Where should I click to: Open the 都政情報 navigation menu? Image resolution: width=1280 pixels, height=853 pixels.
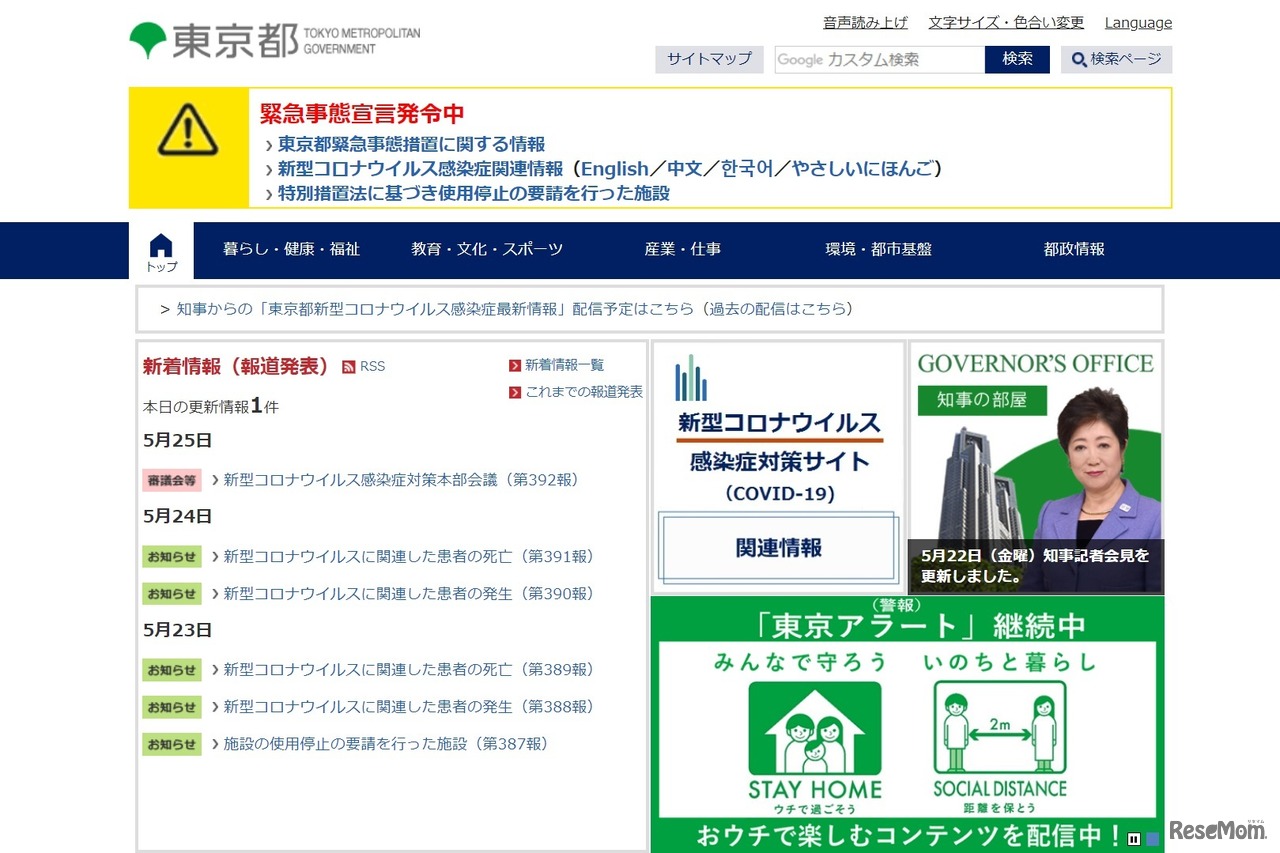pos(1074,249)
